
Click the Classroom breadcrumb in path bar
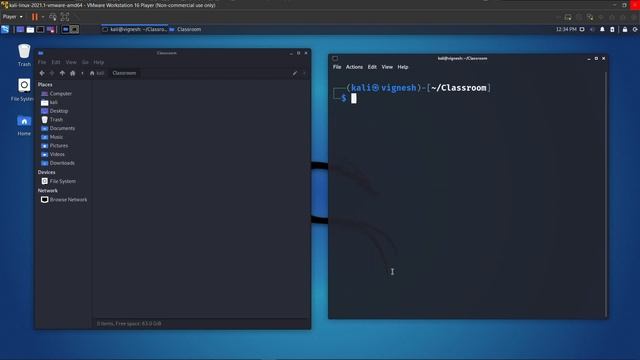124,73
